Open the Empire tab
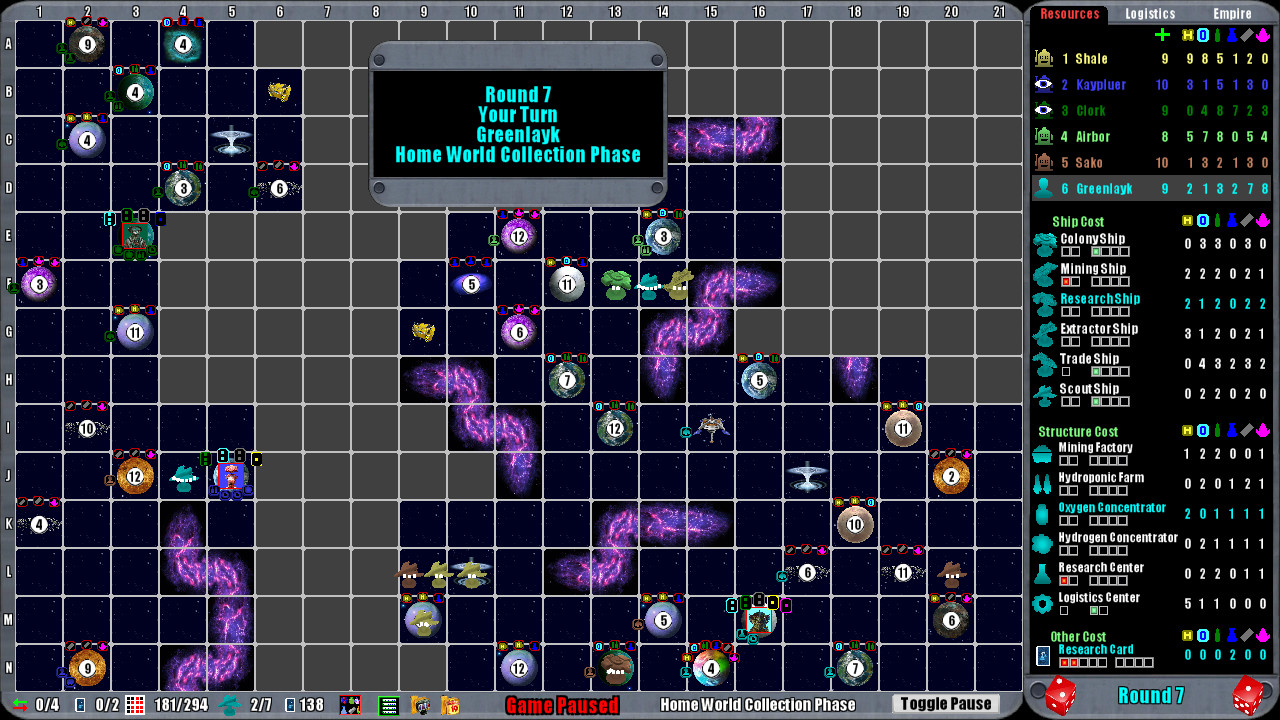 1233,14
